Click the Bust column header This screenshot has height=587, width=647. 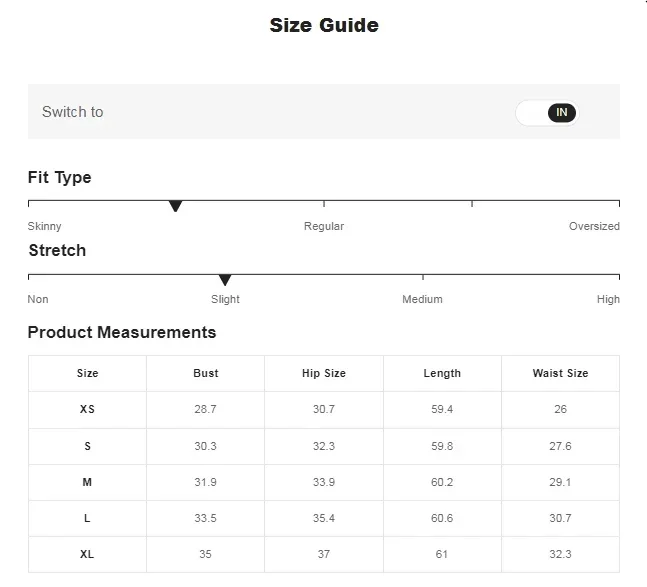coord(206,373)
